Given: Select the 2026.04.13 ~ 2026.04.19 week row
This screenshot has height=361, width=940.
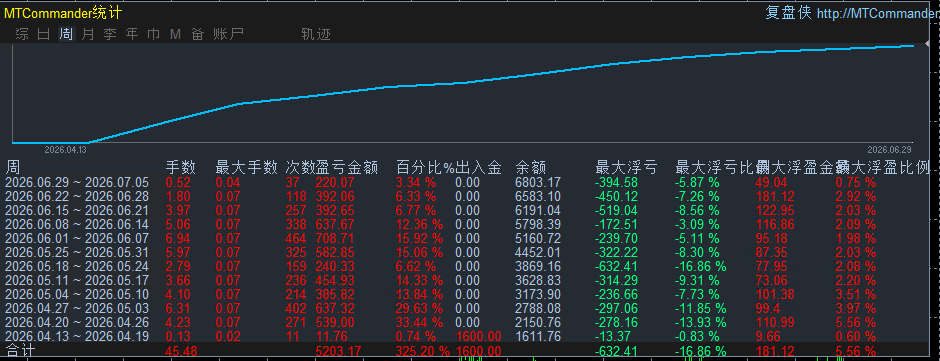Looking at the screenshot, I should (x=470, y=336).
